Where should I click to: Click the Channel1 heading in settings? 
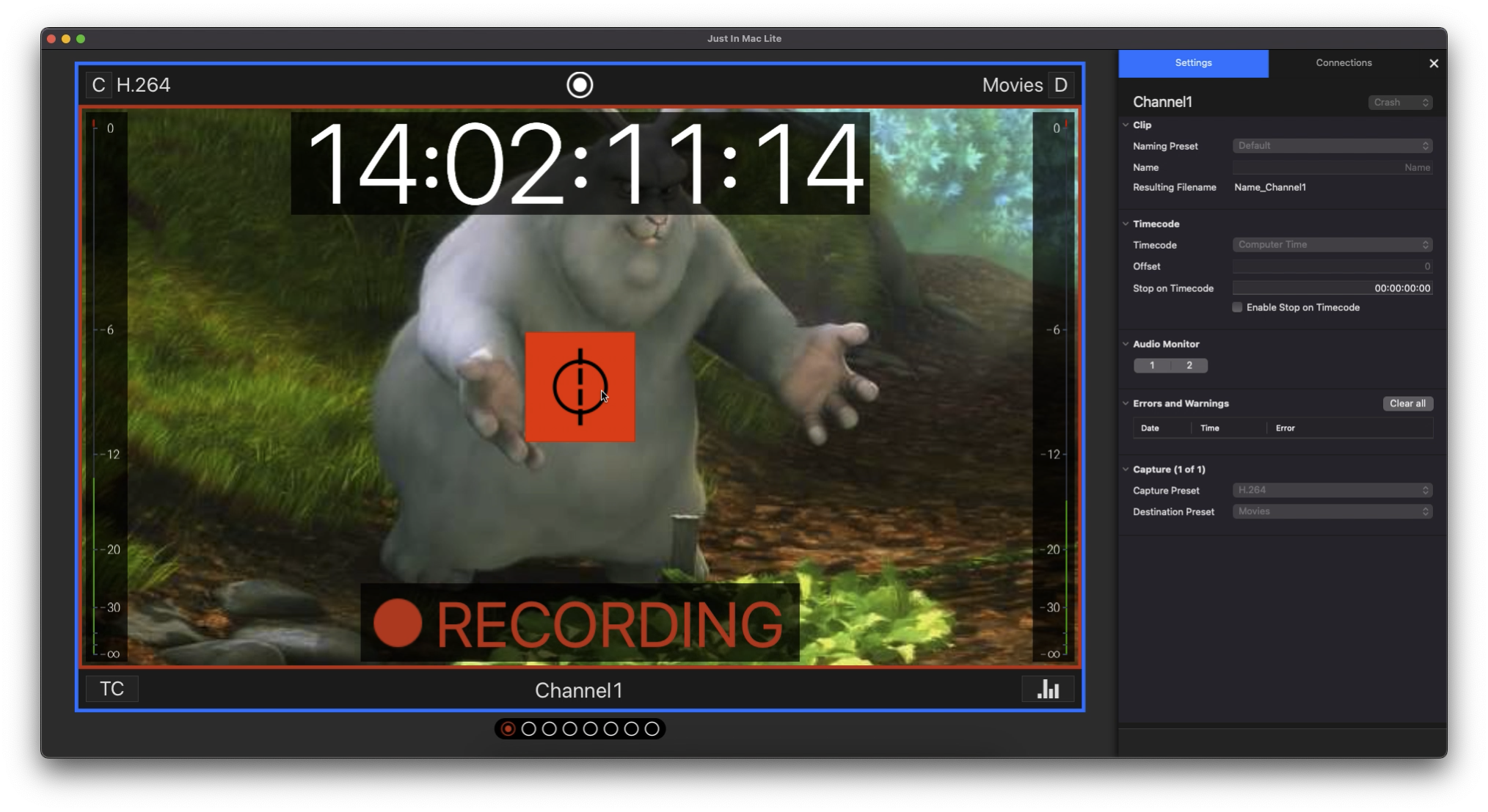tap(1162, 102)
